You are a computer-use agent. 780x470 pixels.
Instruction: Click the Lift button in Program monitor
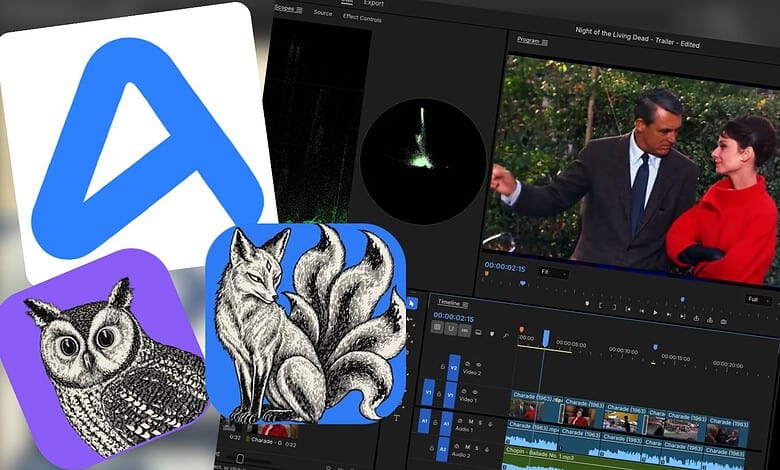tap(696, 318)
